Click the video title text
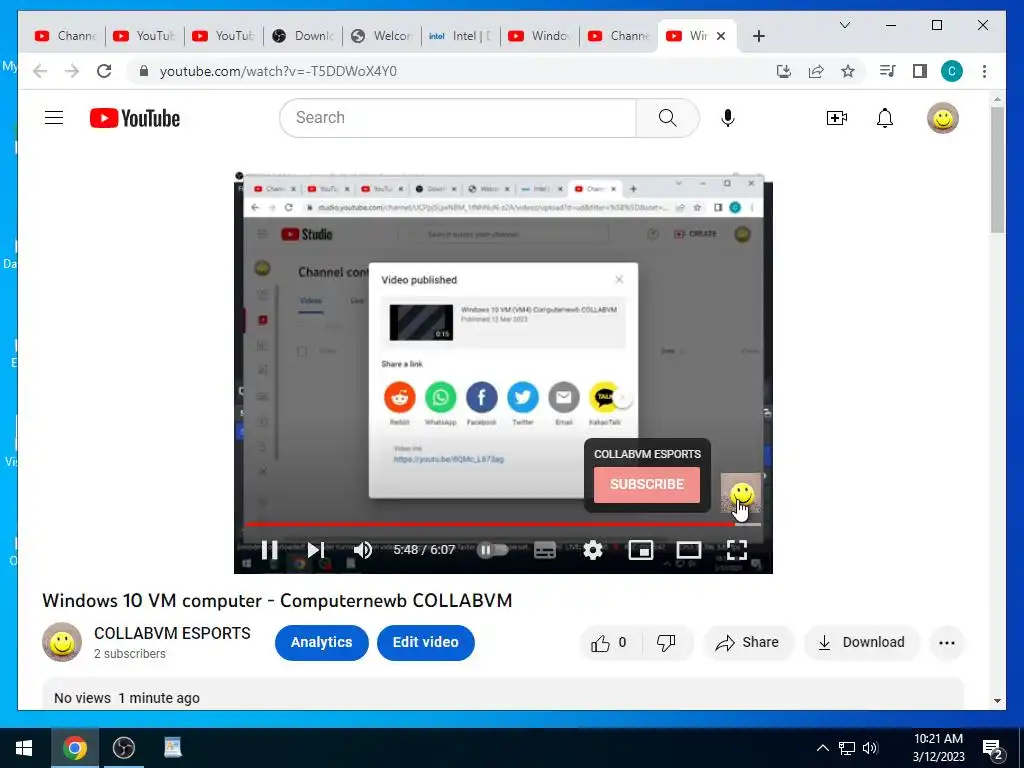1024x768 pixels. coord(277,601)
